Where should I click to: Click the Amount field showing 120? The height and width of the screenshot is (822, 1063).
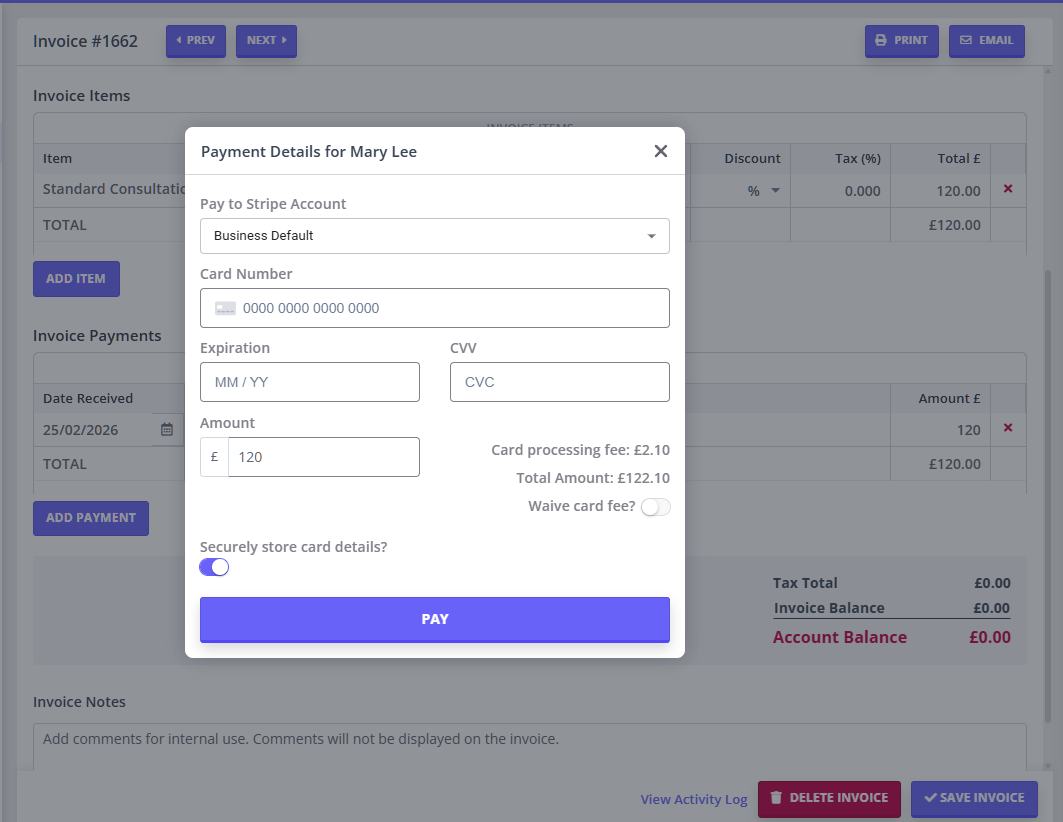click(x=323, y=457)
